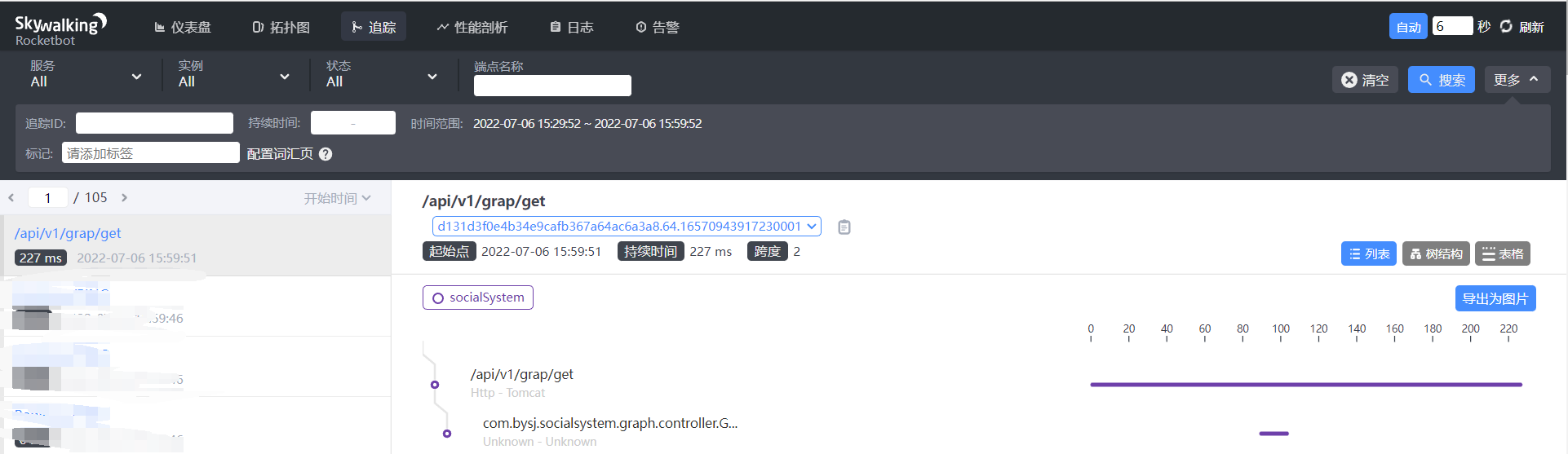Select the com.bysj.socialsystem controller span node
This screenshot has width=1568, height=454.
(x=447, y=434)
